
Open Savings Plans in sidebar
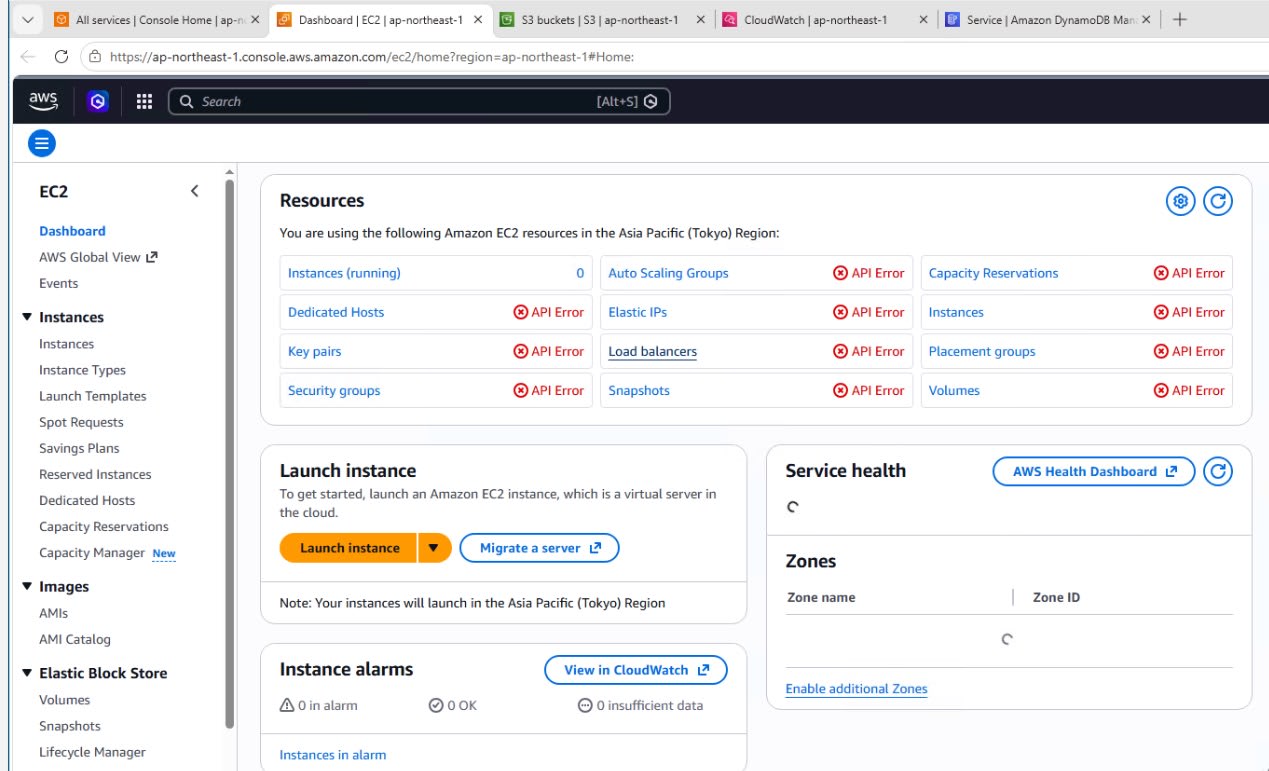point(79,448)
